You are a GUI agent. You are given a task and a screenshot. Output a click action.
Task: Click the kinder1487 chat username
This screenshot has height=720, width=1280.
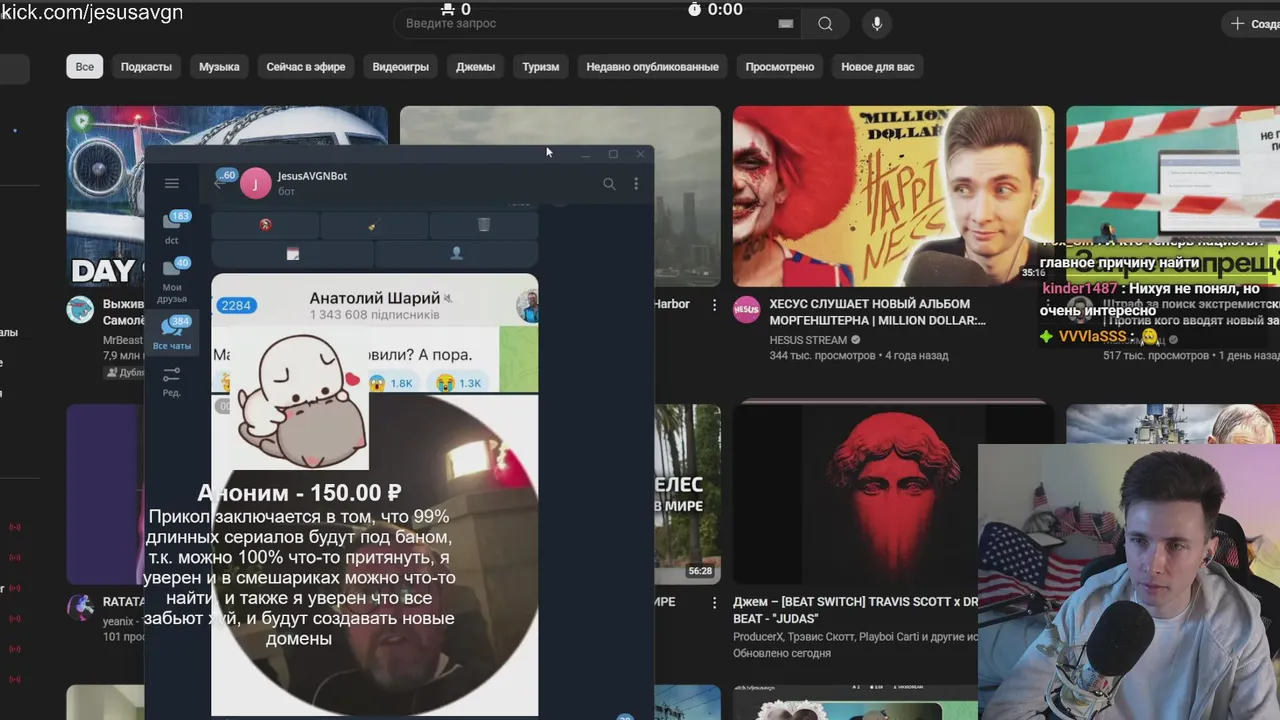(x=1080, y=288)
